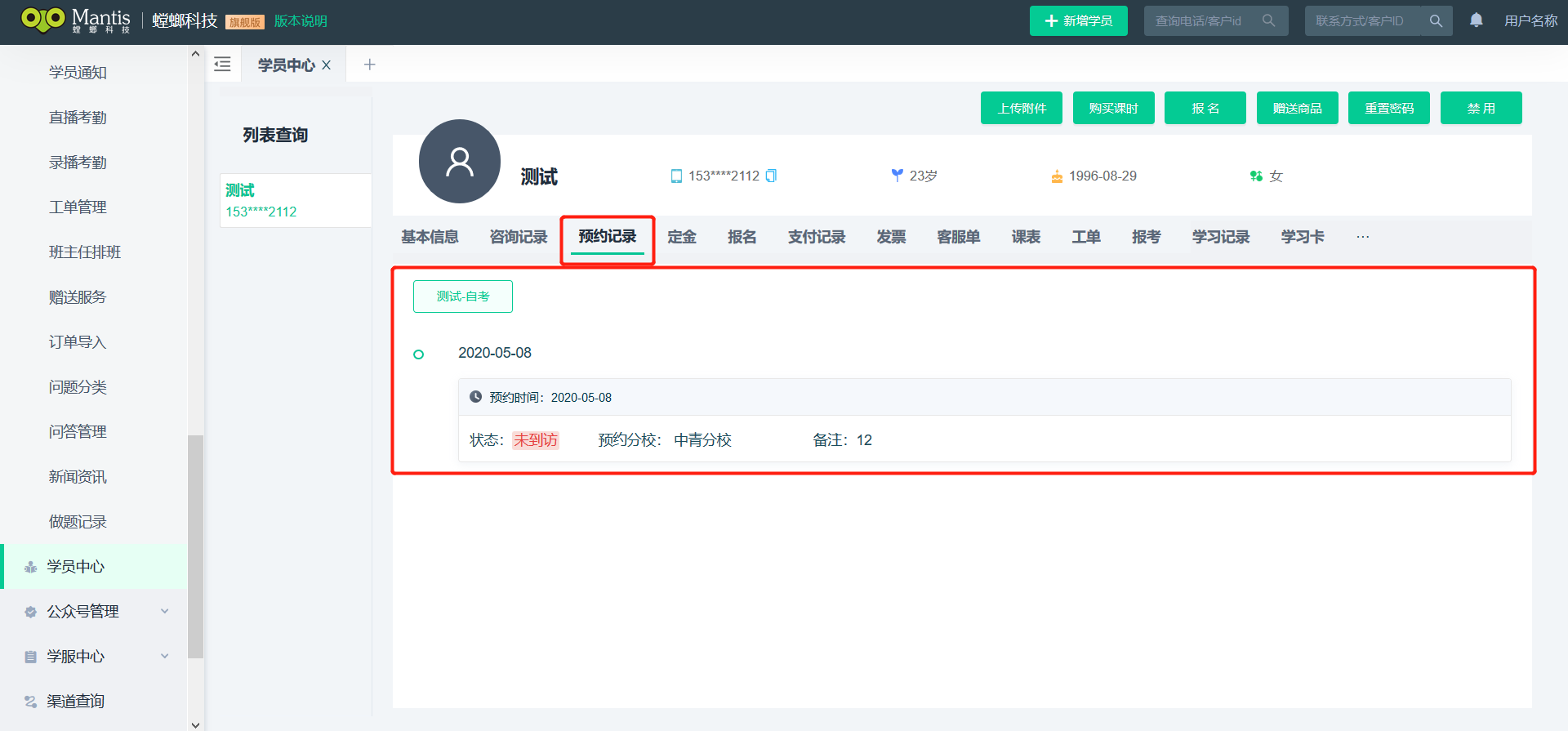This screenshot has width=1568, height=731.
Task: Click the clock icon near 预约时间
Action: click(x=475, y=397)
